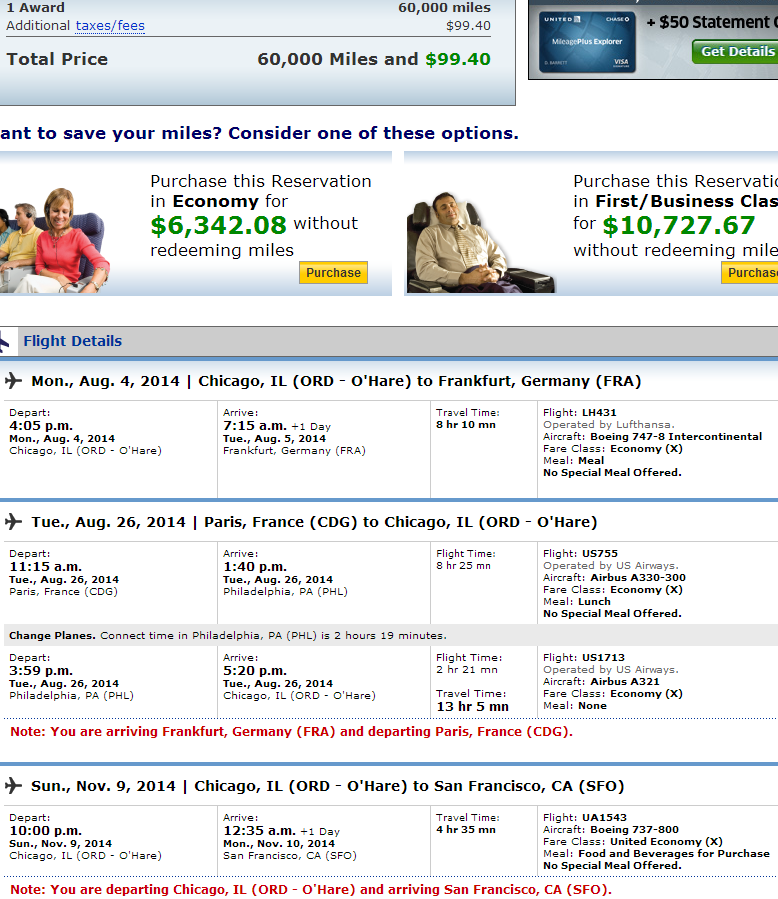Image resolution: width=778 pixels, height=899 pixels.
Task: Click the 4:05 p.m. departure time
Action: pos(41,425)
